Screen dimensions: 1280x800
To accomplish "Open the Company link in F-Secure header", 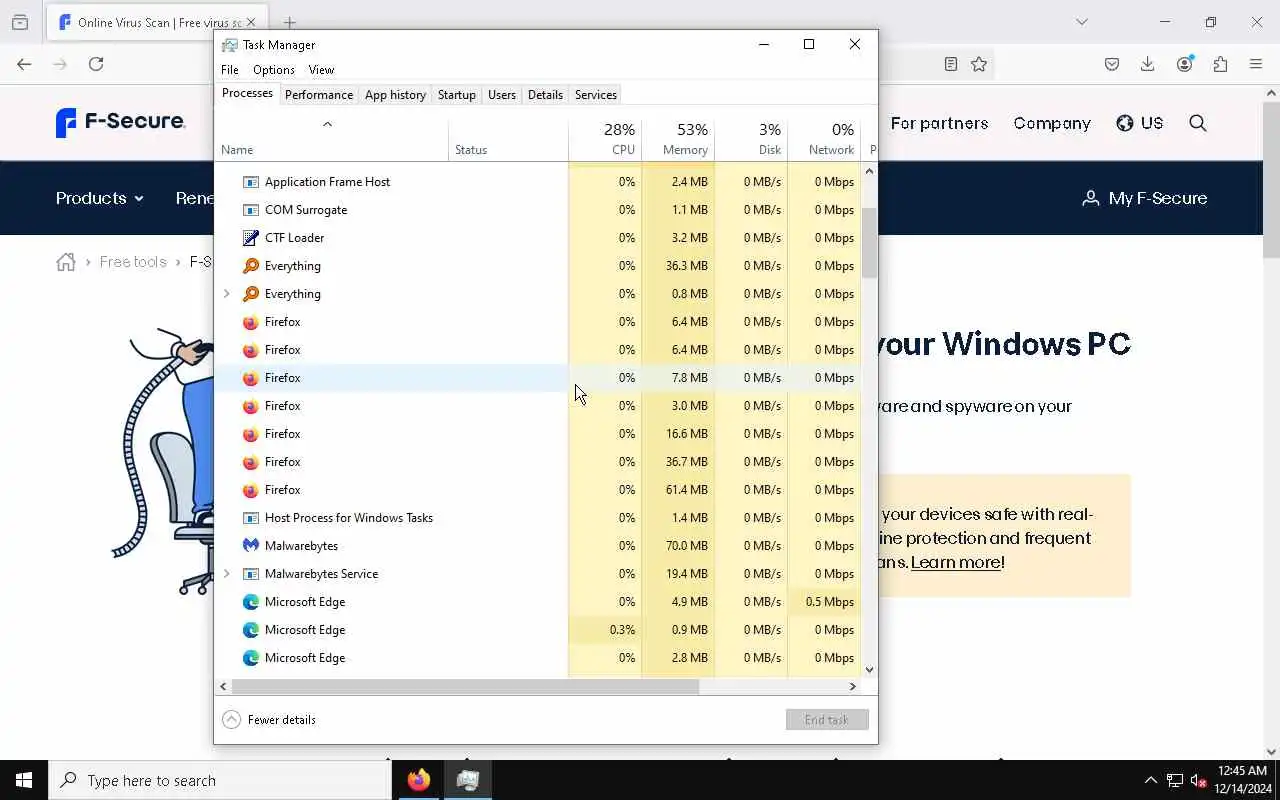I will [1052, 123].
